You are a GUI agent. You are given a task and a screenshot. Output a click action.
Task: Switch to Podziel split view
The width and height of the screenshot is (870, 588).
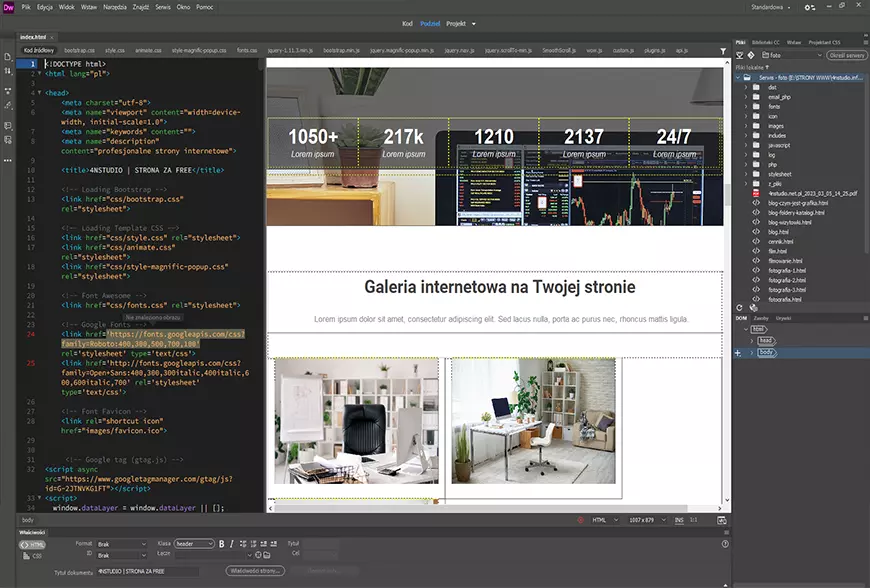pos(430,24)
